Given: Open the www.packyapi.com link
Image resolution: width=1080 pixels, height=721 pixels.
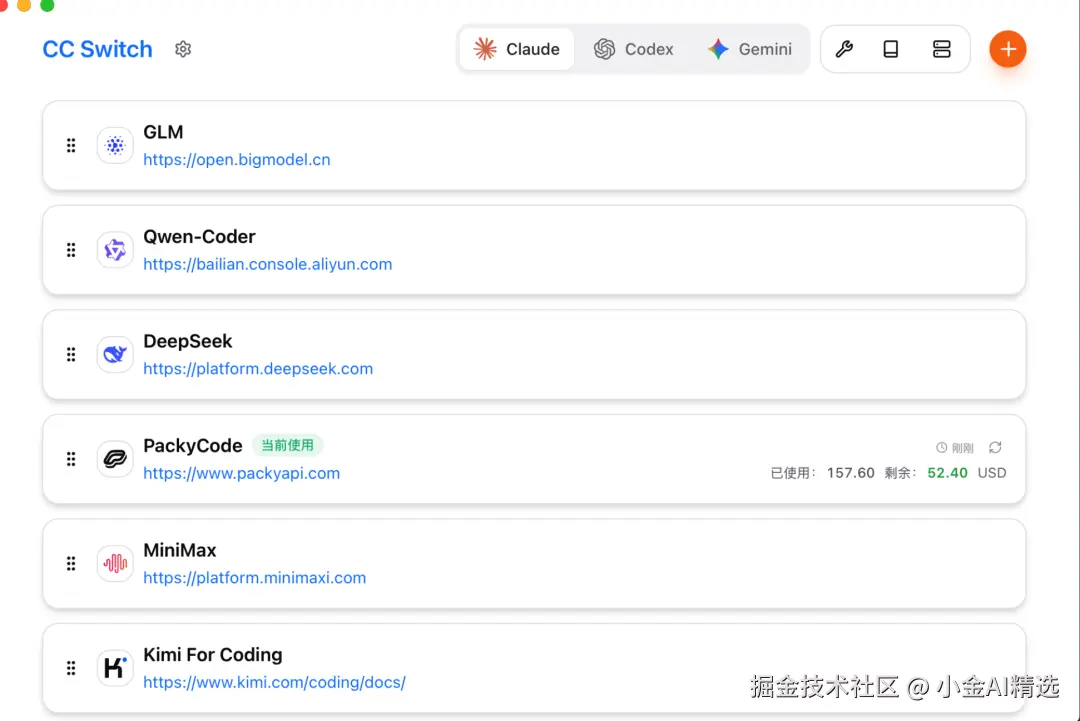Looking at the screenshot, I should (242, 474).
